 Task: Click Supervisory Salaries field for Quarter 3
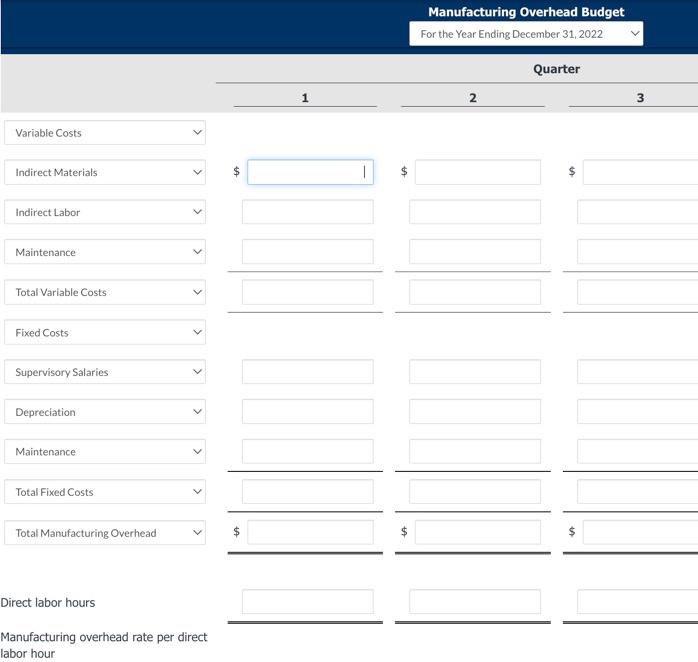pos(638,372)
